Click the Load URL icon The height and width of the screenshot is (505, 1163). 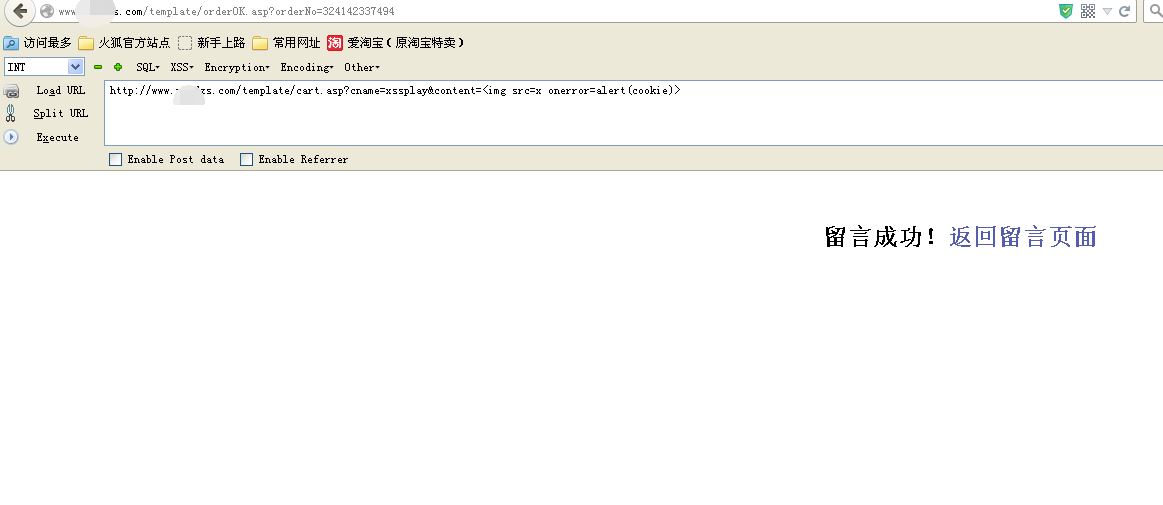pyautogui.click(x=11, y=91)
